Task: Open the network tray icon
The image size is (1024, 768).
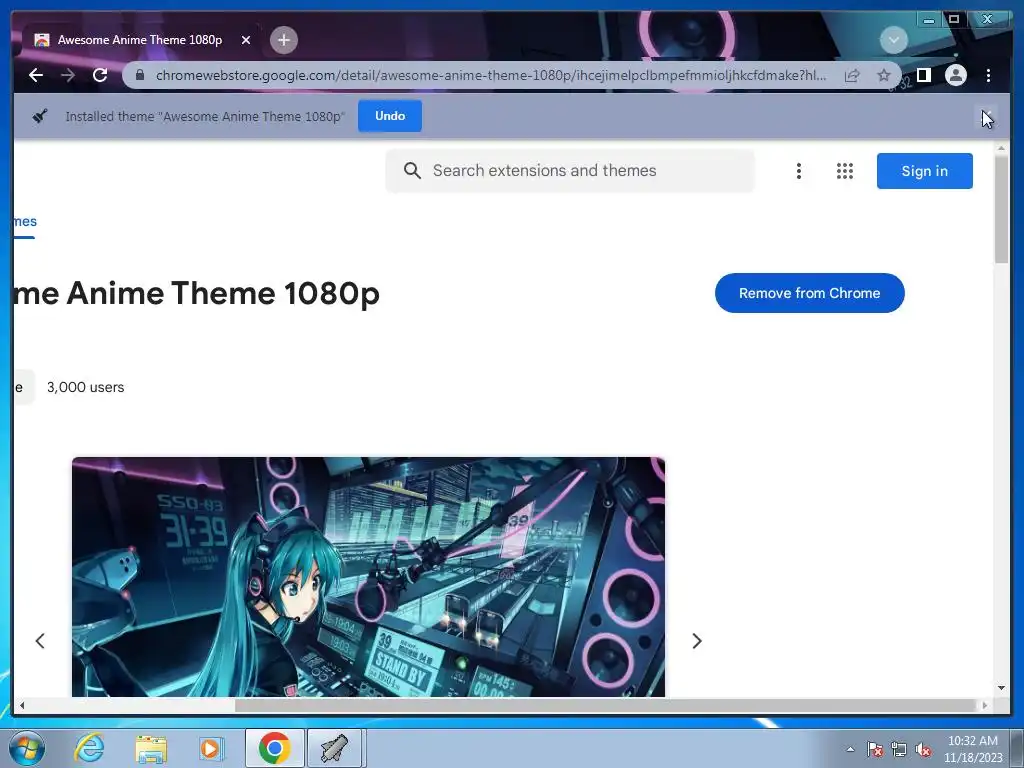Action: pos(899,749)
